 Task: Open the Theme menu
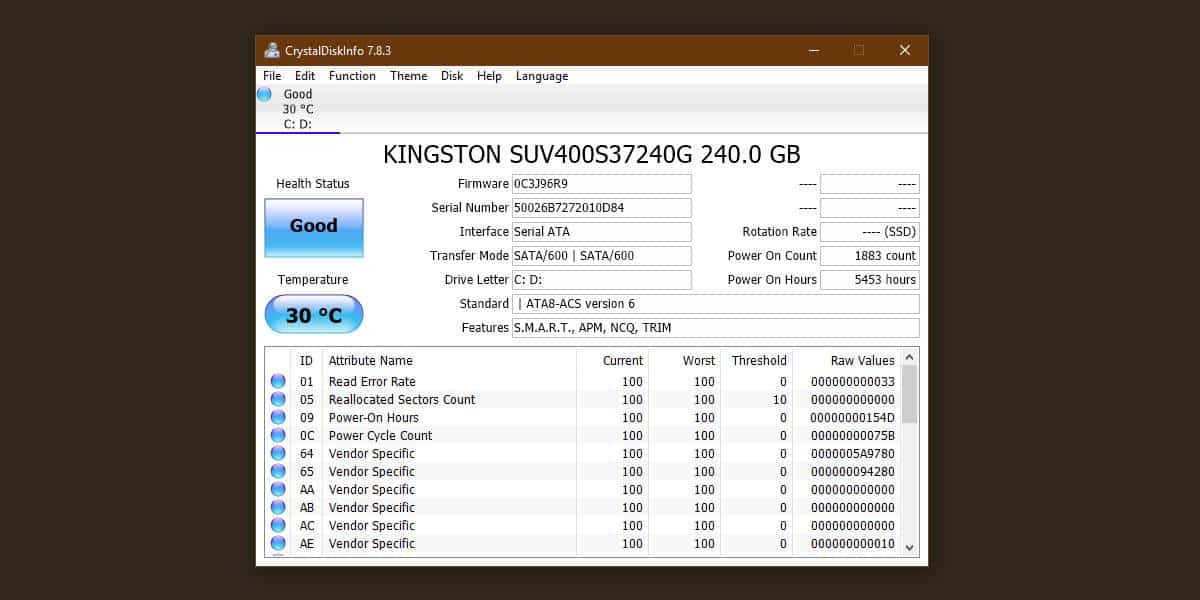[x=408, y=76]
